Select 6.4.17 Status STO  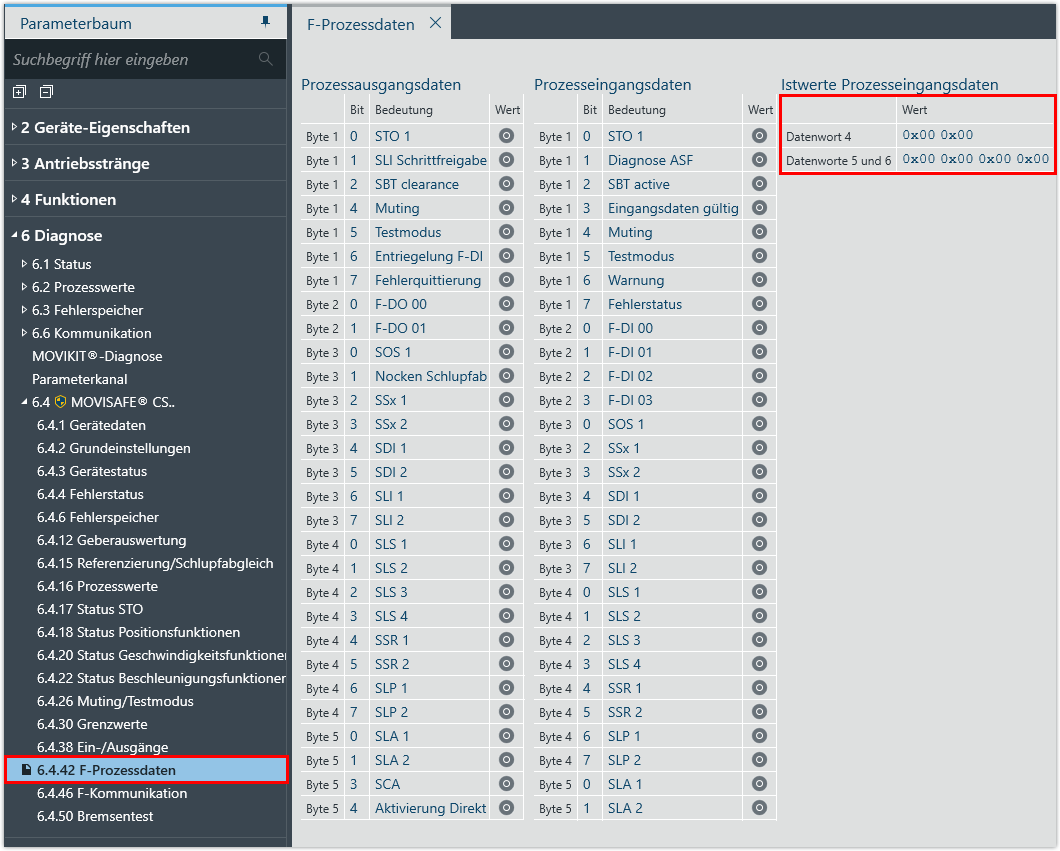(90, 609)
